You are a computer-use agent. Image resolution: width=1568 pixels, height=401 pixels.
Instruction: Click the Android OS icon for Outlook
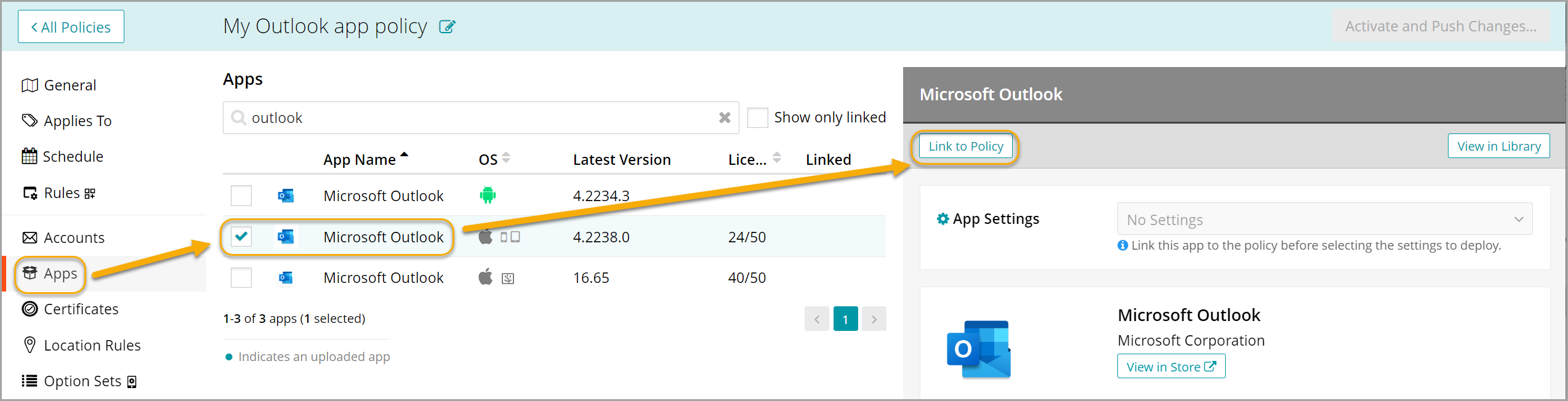488,196
